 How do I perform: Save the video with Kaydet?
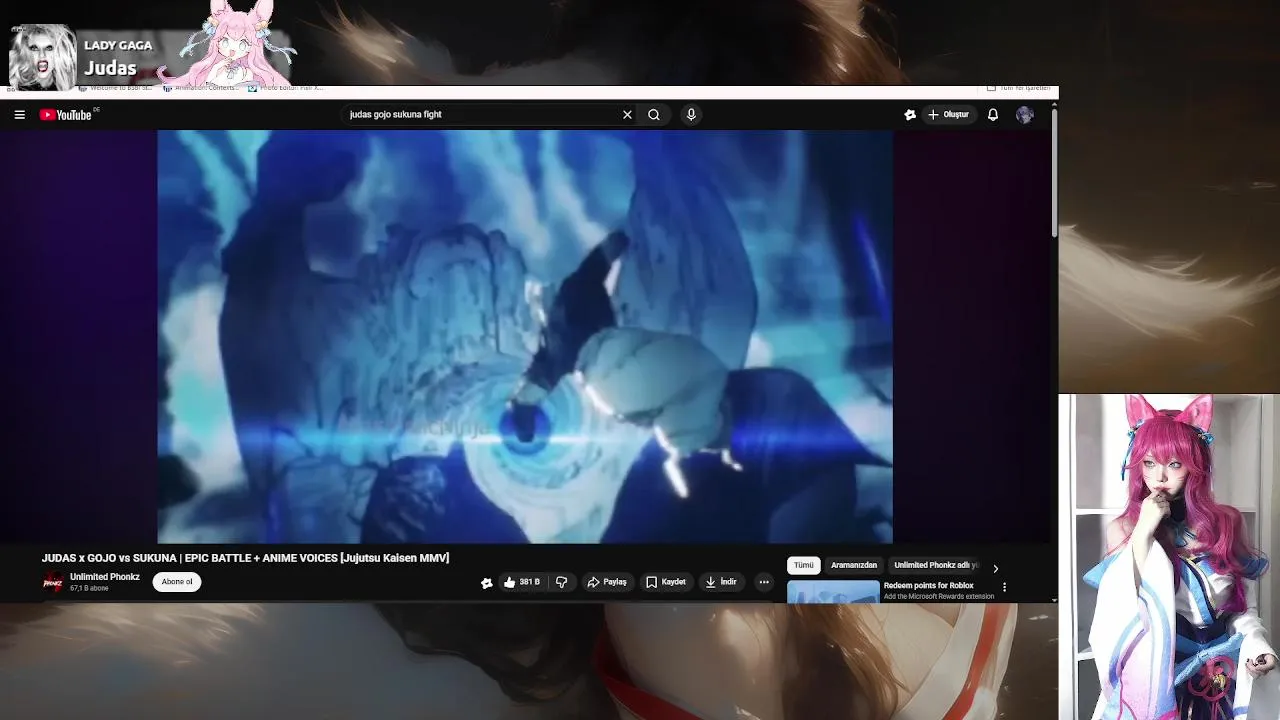pyautogui.click(x=666, y=582)
